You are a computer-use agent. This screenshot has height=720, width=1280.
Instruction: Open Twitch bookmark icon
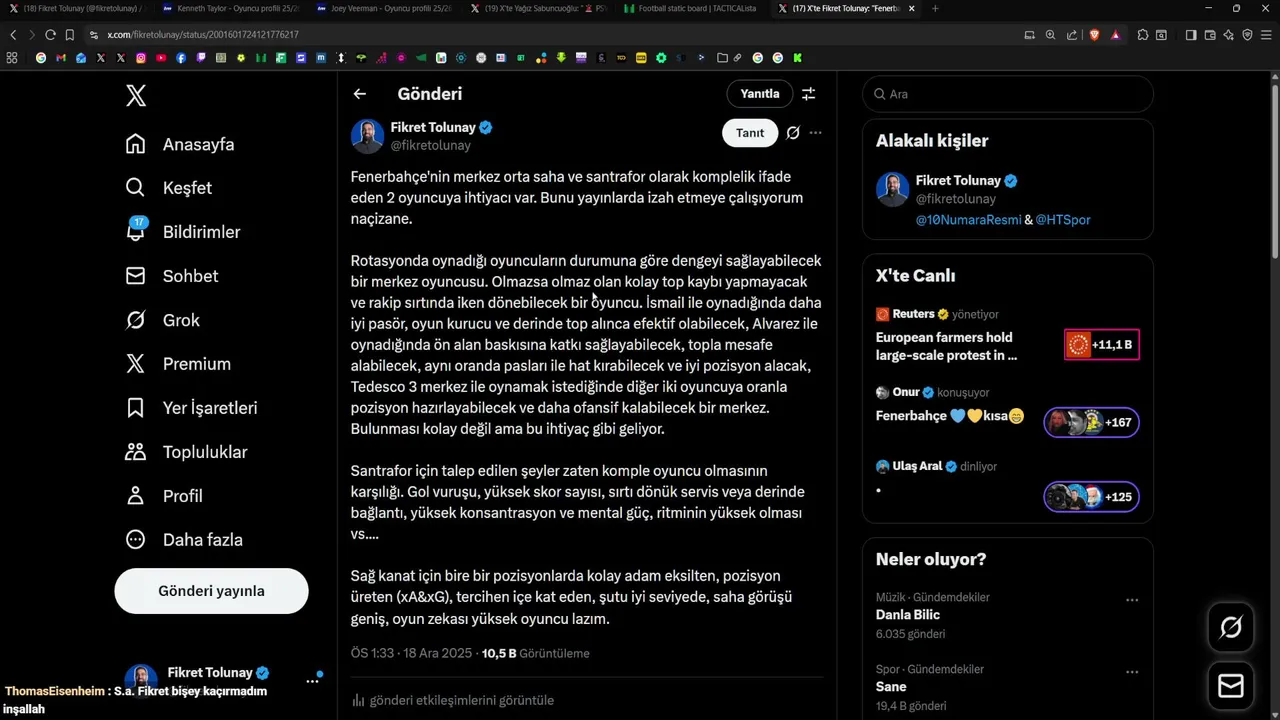tap(201, 58)
